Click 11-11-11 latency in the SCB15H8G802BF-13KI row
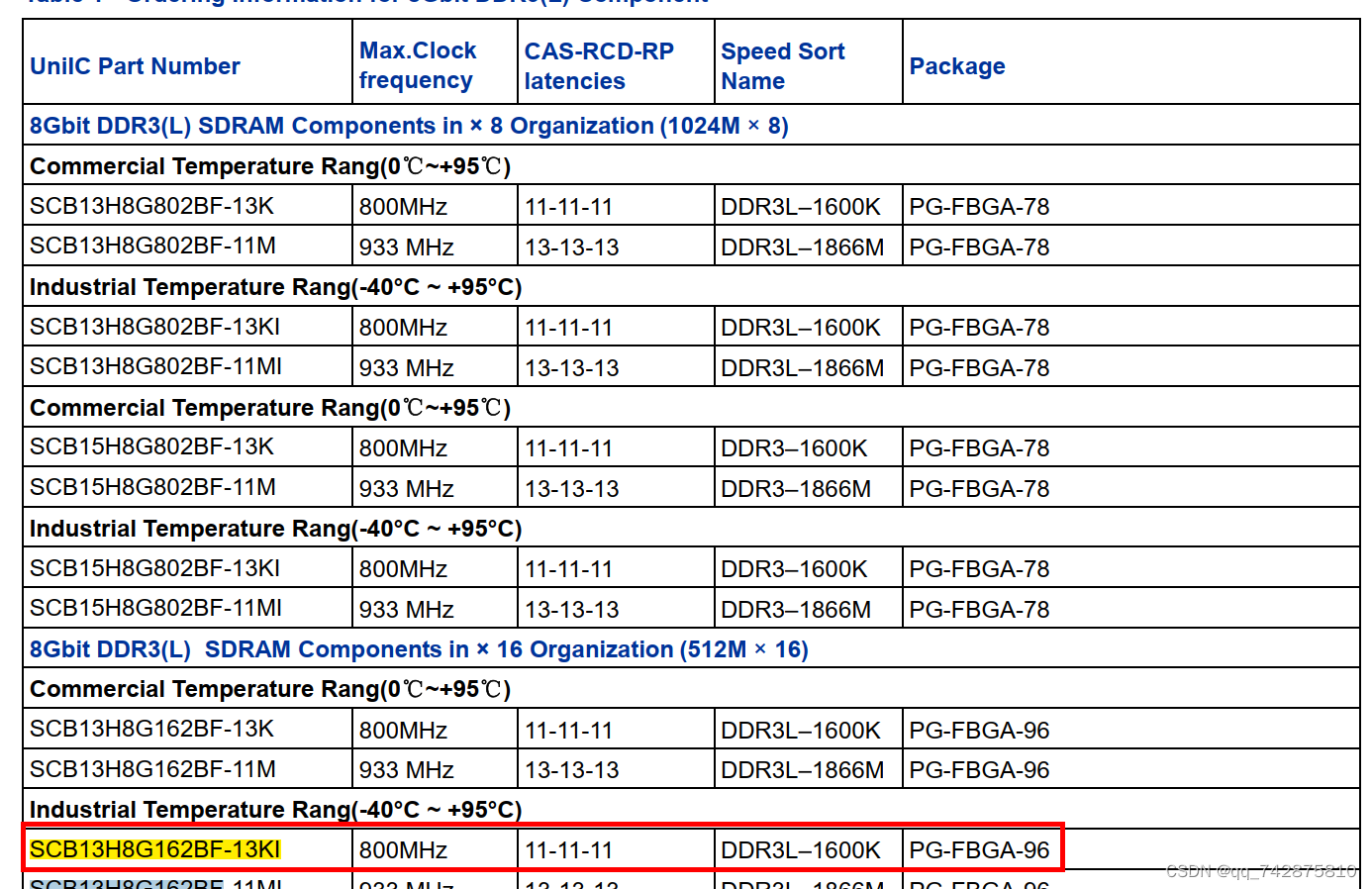 click(568, 569)
